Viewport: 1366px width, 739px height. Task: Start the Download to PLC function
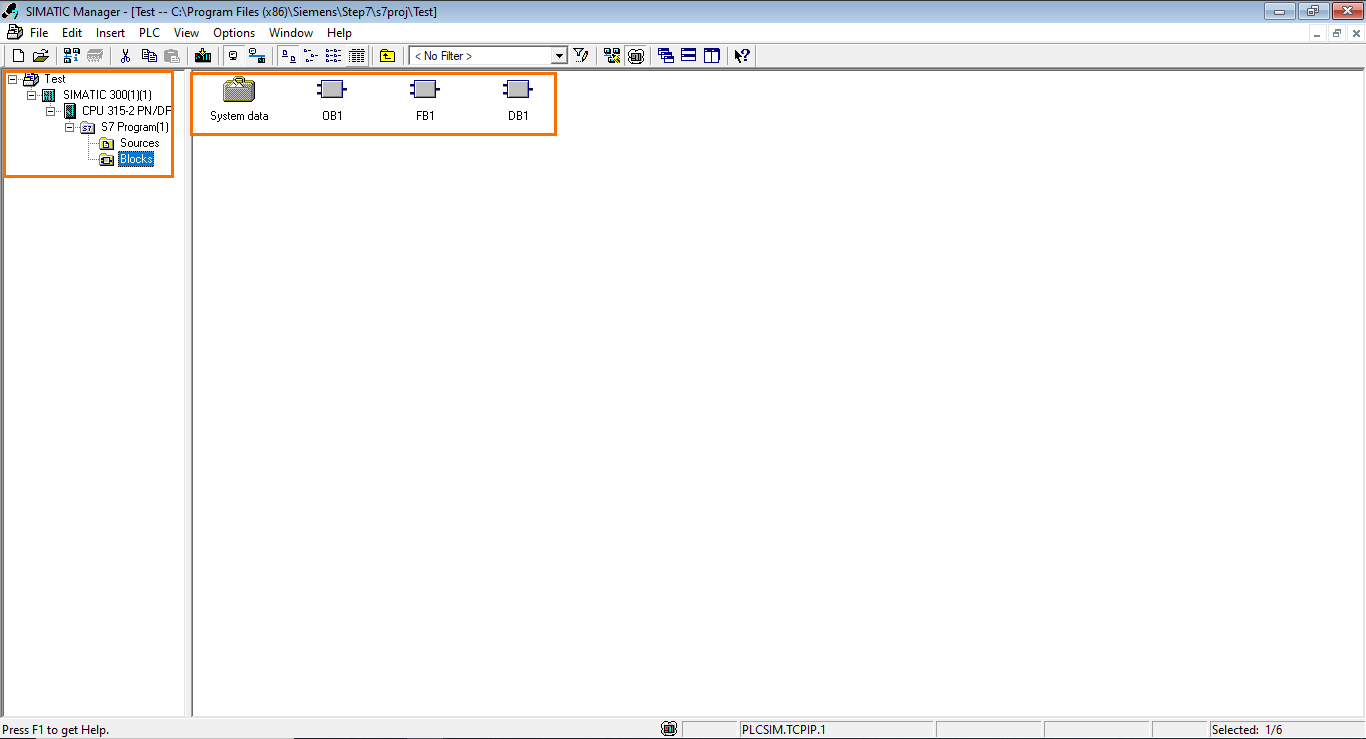(x=203, y=55)
